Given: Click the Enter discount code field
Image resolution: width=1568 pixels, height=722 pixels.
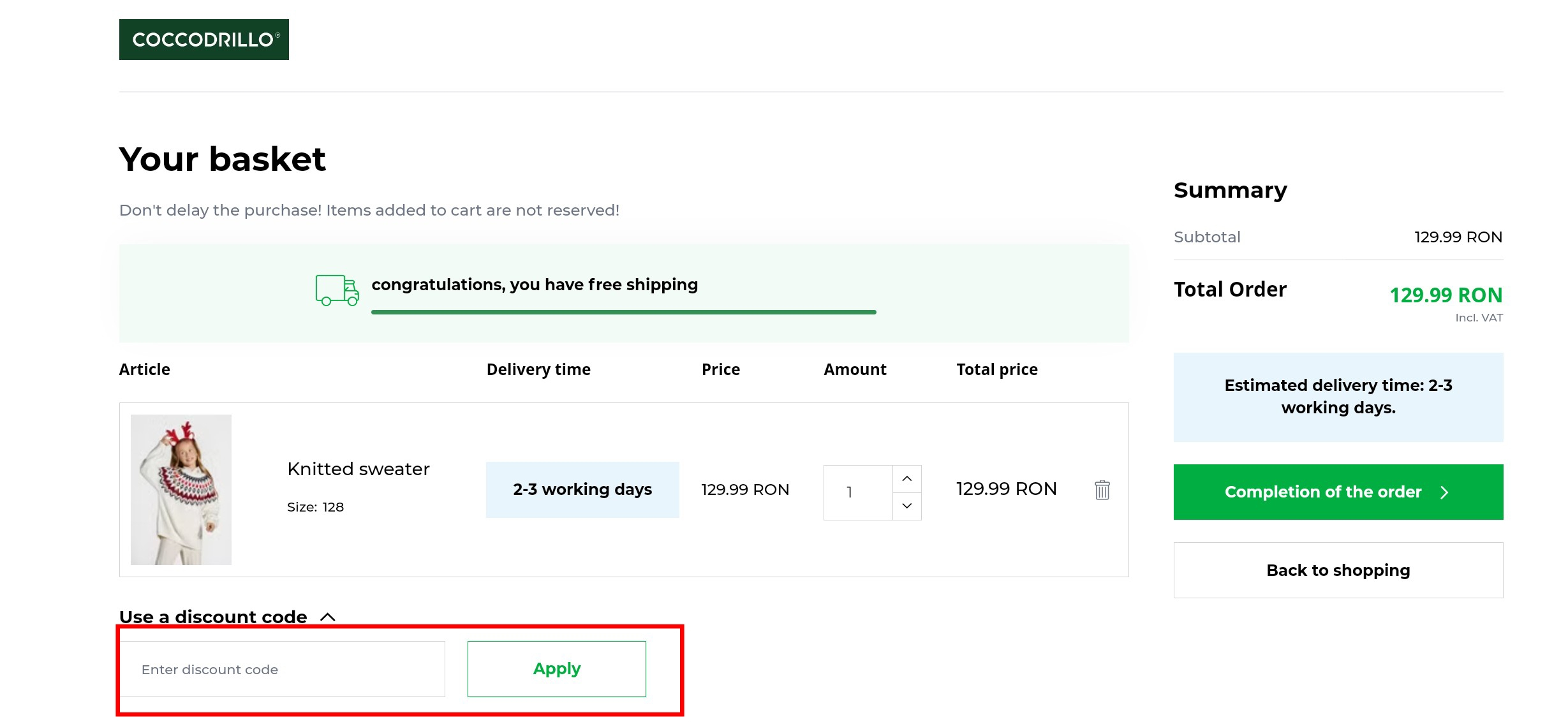Looking at the screenshot, I should point(282,669).
